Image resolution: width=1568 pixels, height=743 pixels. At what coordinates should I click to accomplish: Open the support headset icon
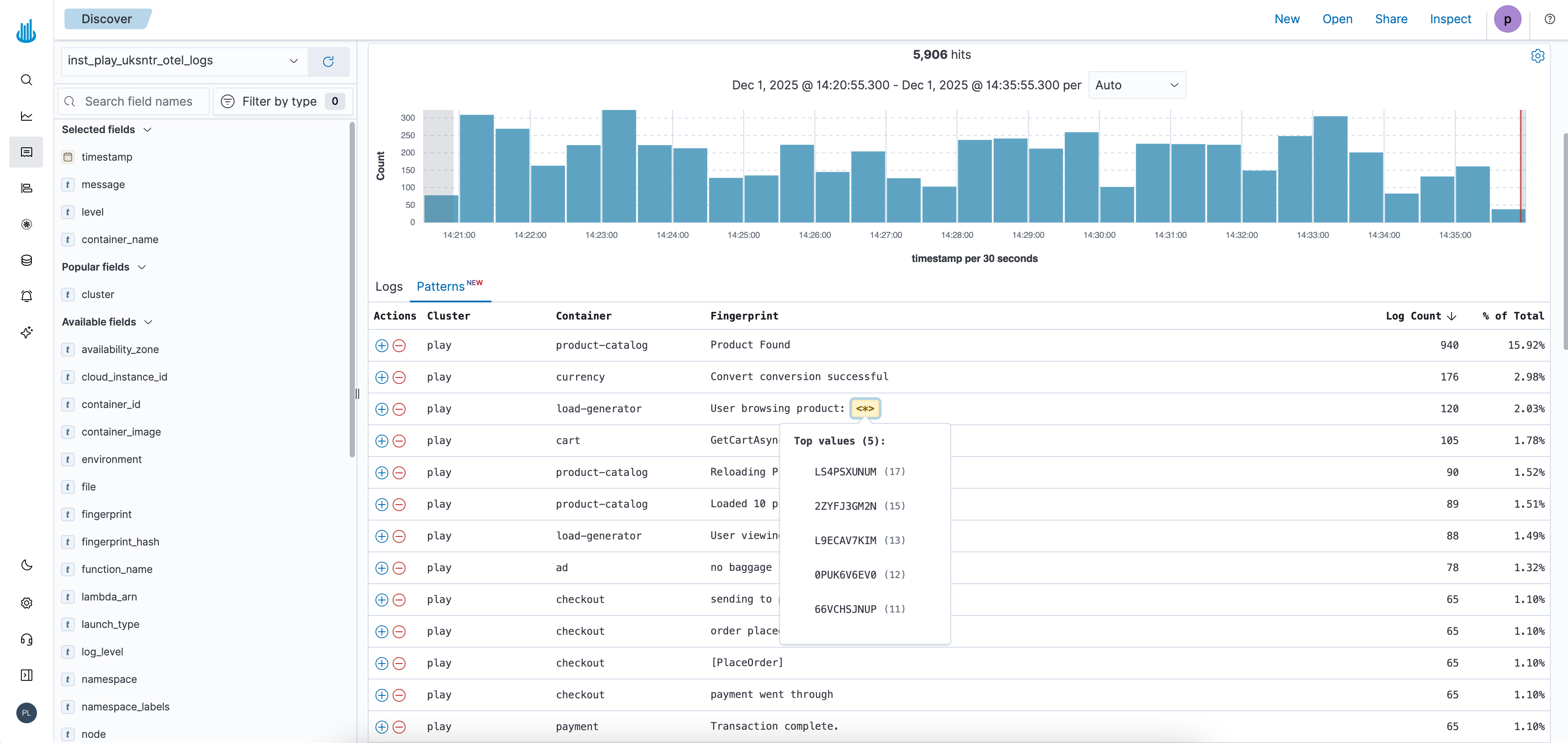coord(26,639)
